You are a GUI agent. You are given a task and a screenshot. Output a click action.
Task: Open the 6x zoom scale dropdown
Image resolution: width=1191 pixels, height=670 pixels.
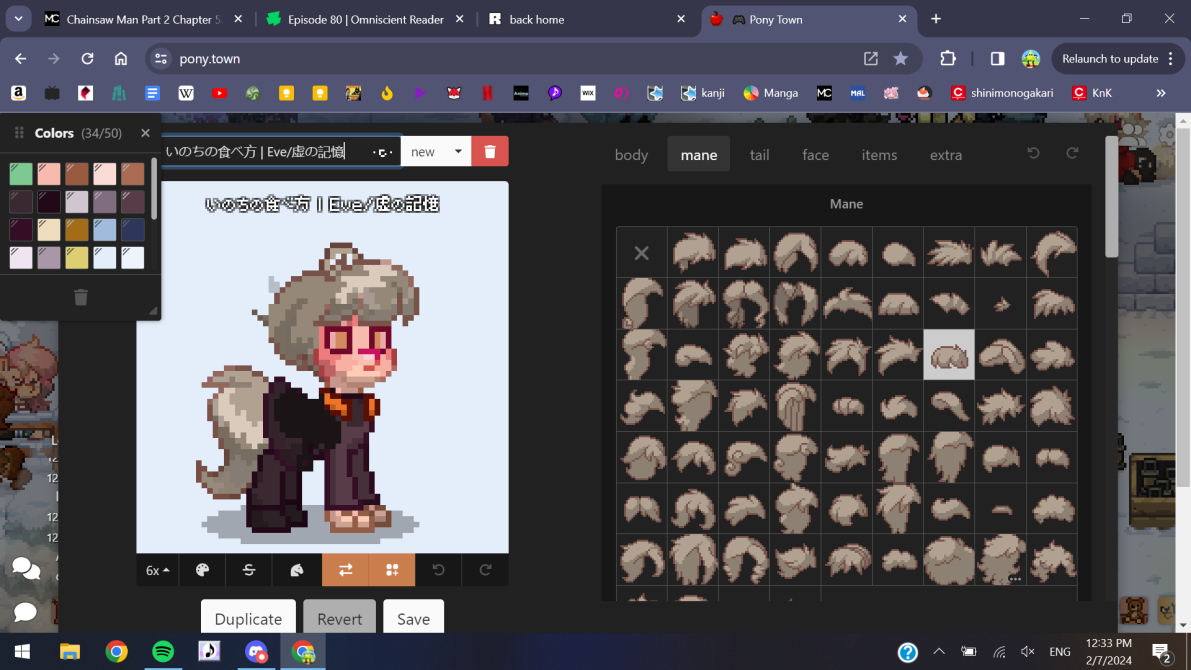point(158,570)
